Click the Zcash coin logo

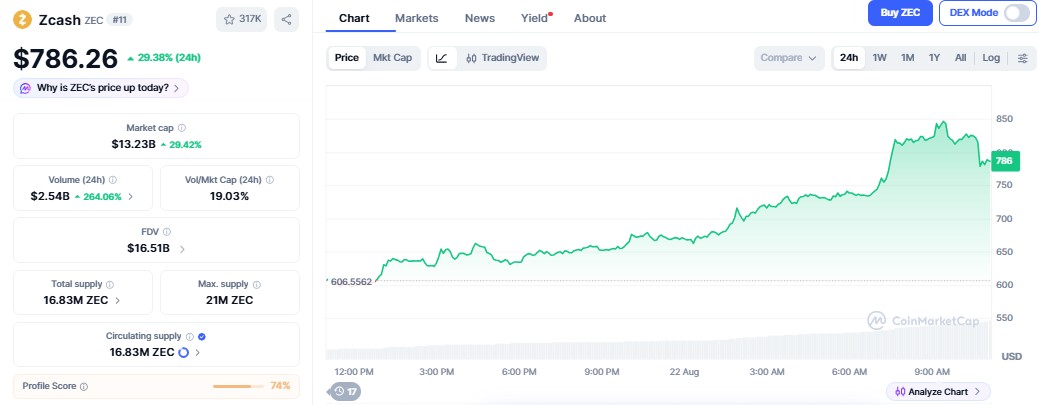click(23, 19)
